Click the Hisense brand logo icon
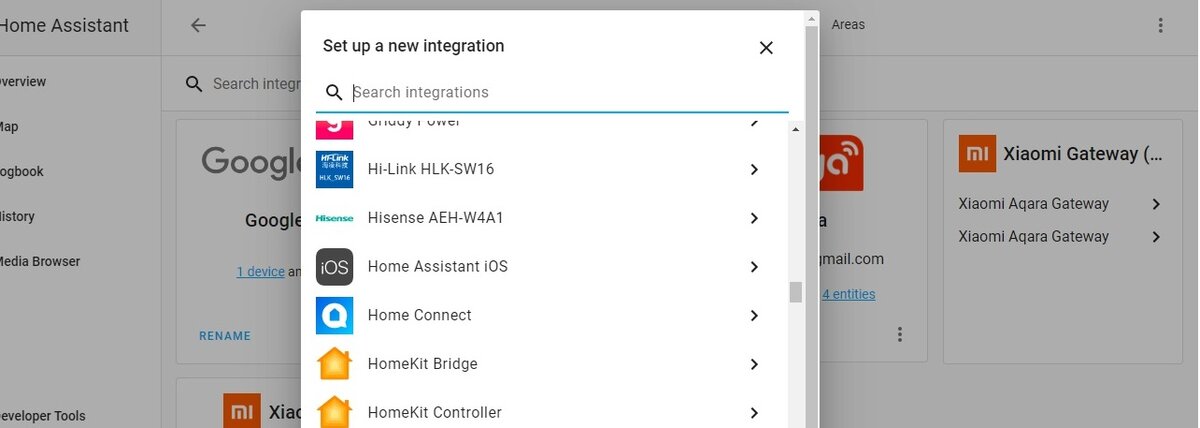 tap(334, 218)
